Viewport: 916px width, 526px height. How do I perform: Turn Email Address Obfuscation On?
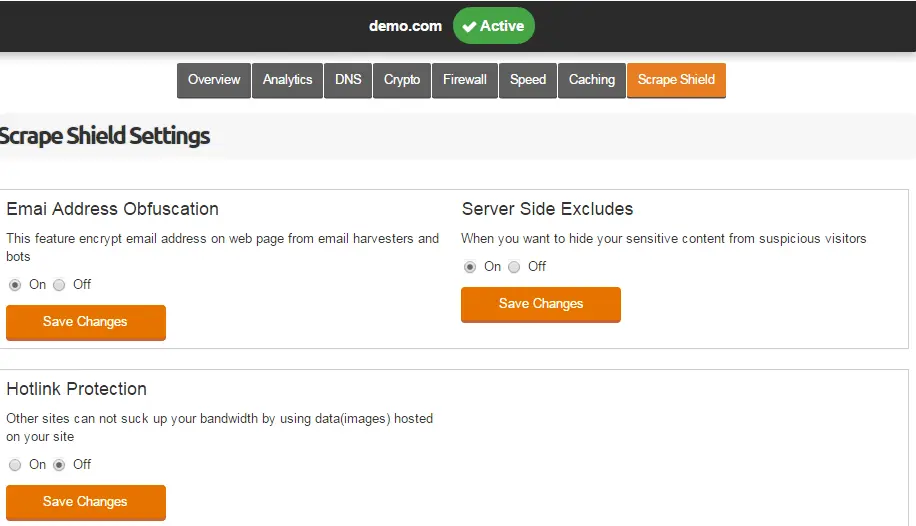coord(15,285)
